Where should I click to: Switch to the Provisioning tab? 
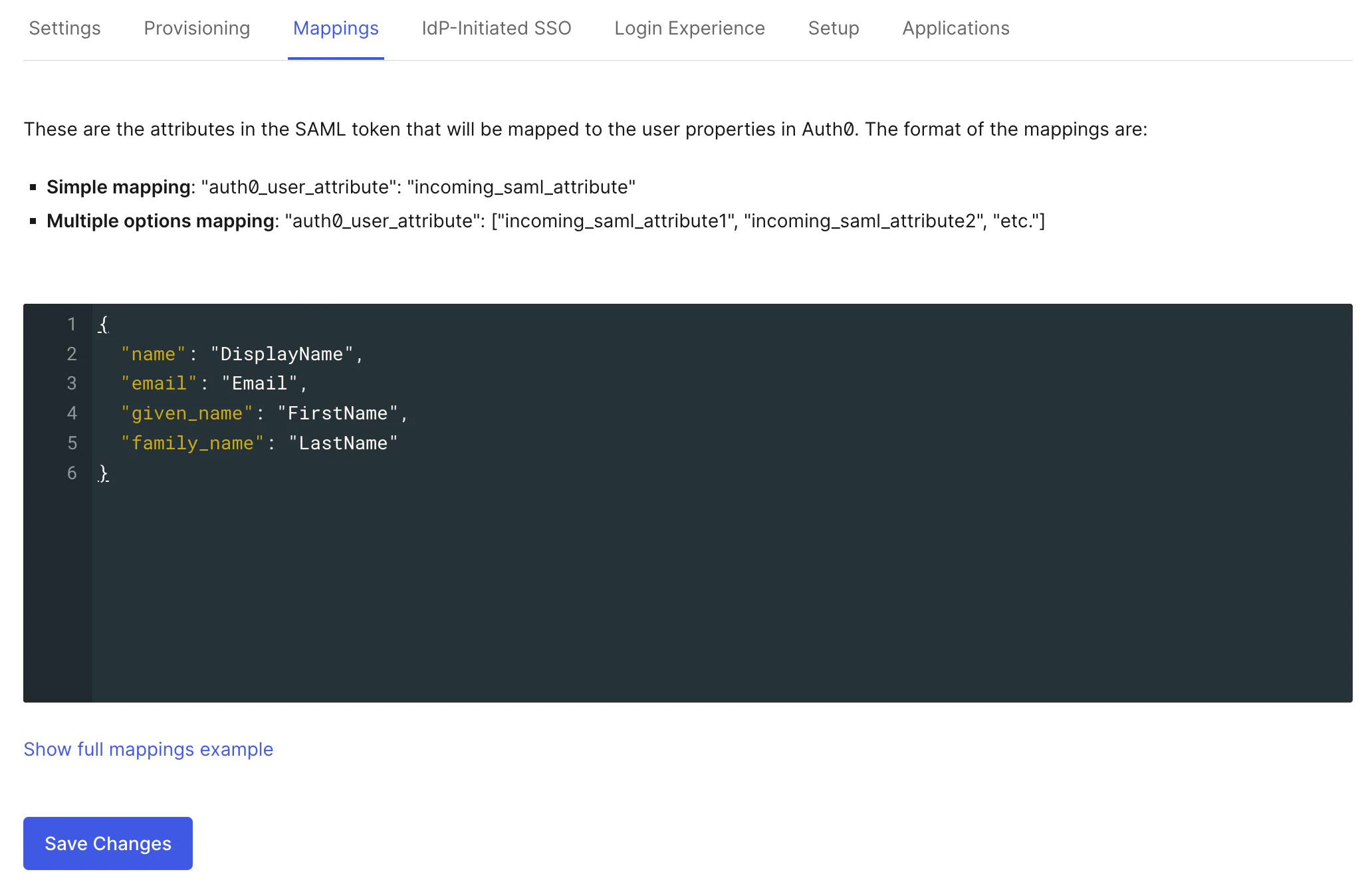197,28
